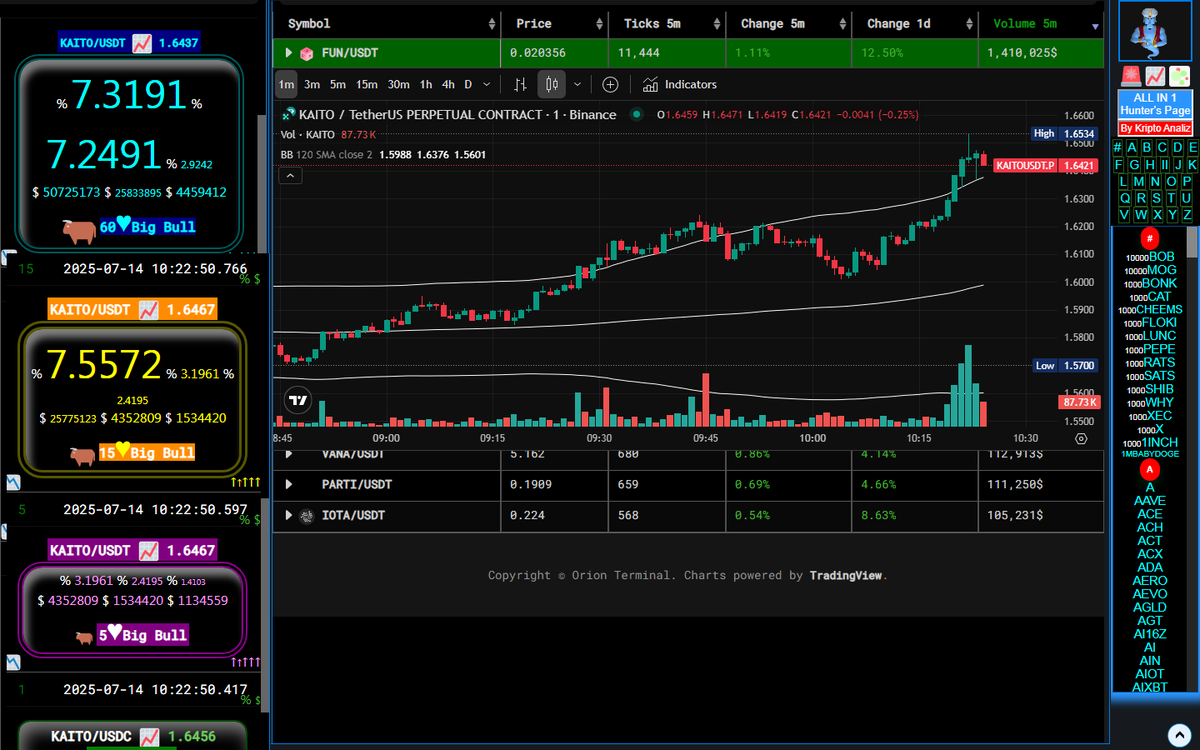The width and height of the screenshot is (1200, 750).
Task: Open chart style dropdown arrow
Action: click(x=577, y=85)
